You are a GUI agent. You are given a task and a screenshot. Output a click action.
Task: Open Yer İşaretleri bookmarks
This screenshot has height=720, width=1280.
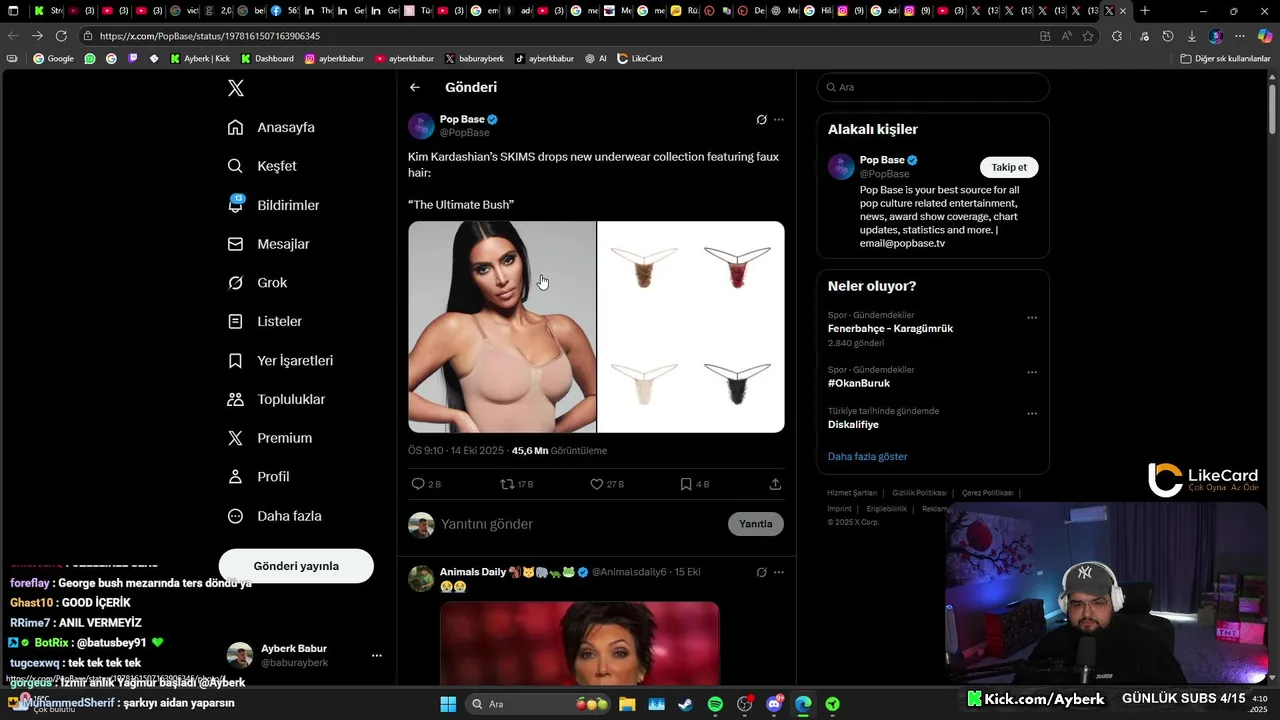[281, 361]
